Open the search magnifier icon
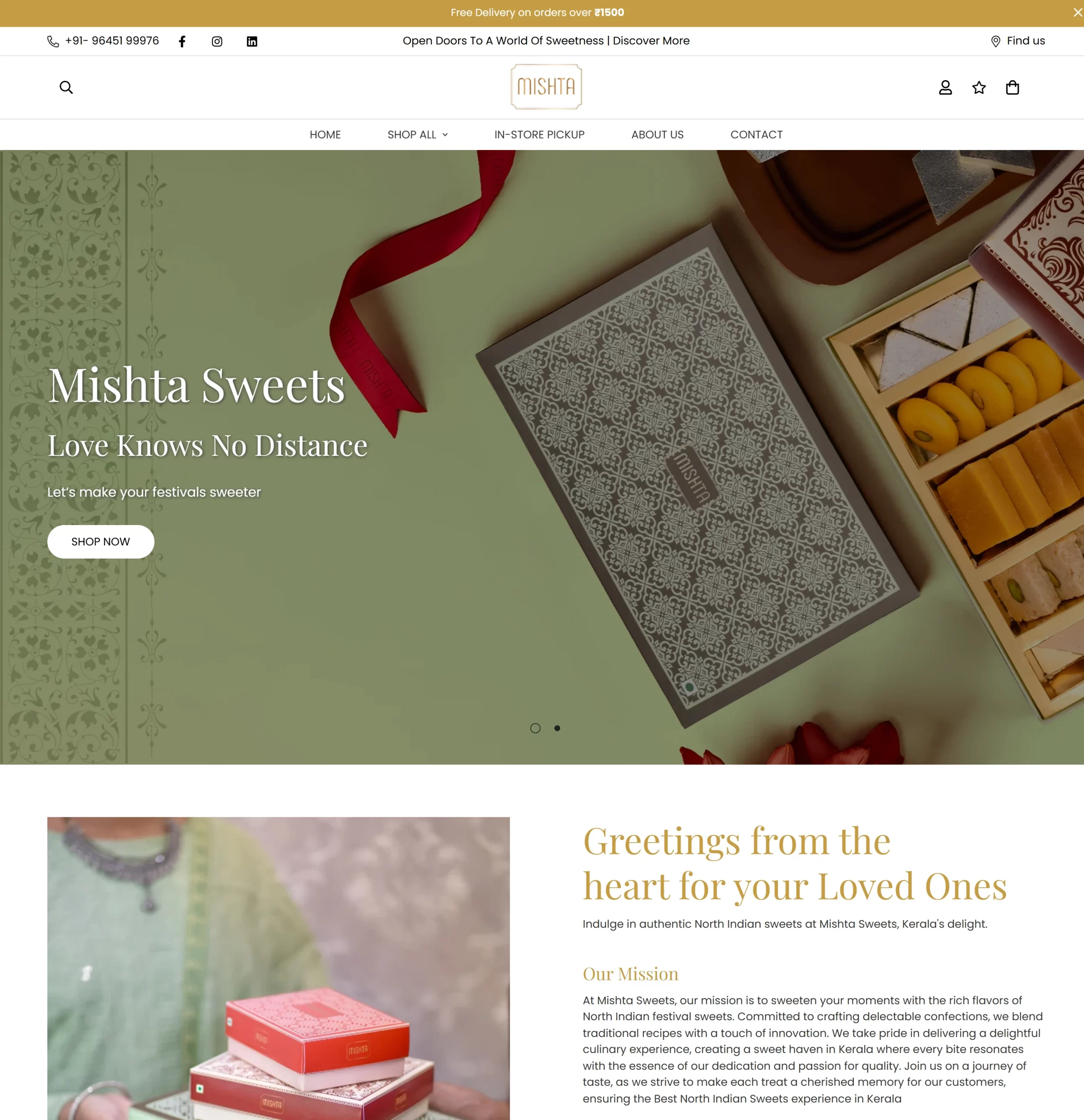This screenshot has height=1120, width=1084. click(67, 87)
